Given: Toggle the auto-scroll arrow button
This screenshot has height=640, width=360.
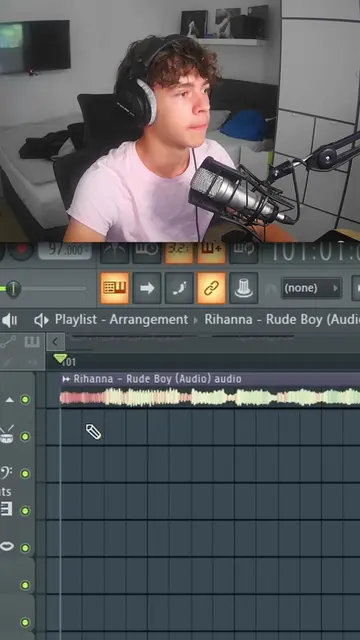Looking at the screenshot, I should click(x=147, y=288).
